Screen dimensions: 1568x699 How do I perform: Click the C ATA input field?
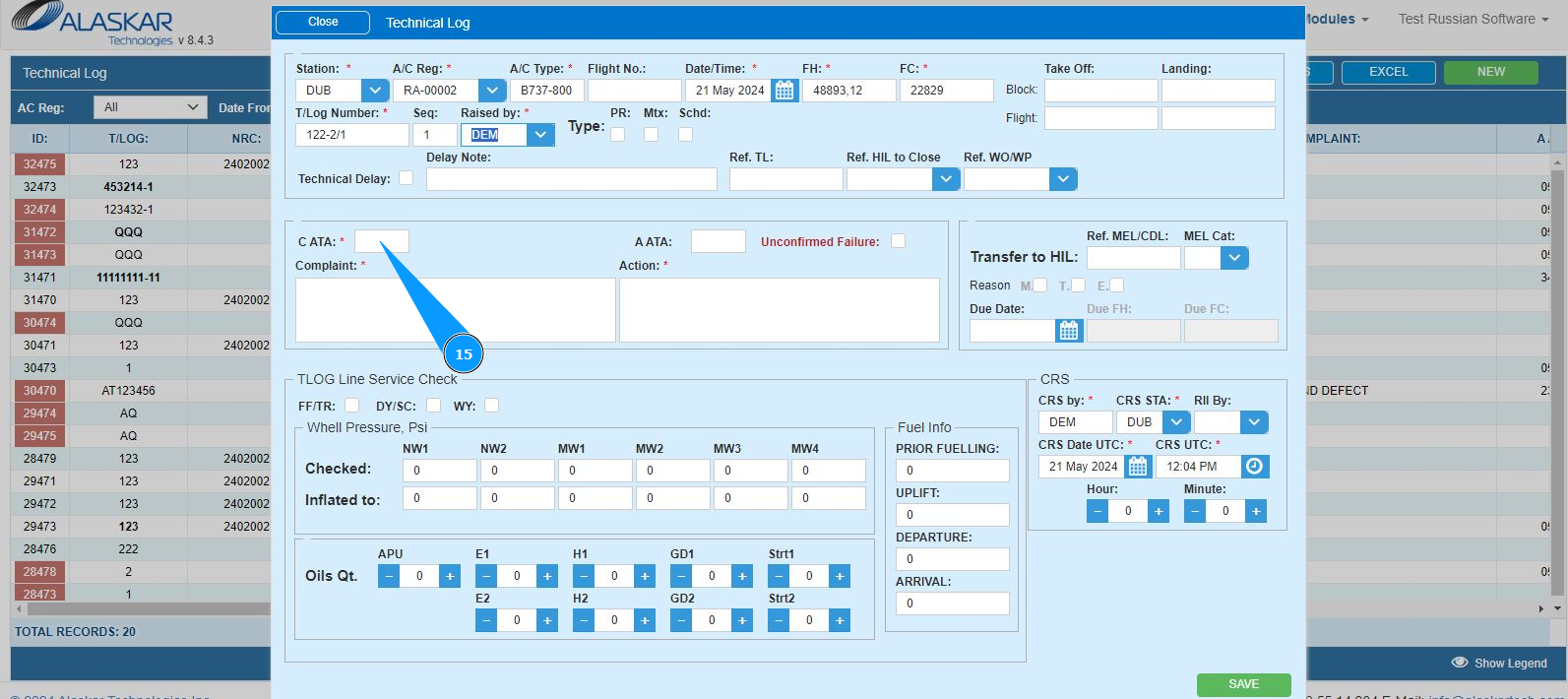point(381,241)
